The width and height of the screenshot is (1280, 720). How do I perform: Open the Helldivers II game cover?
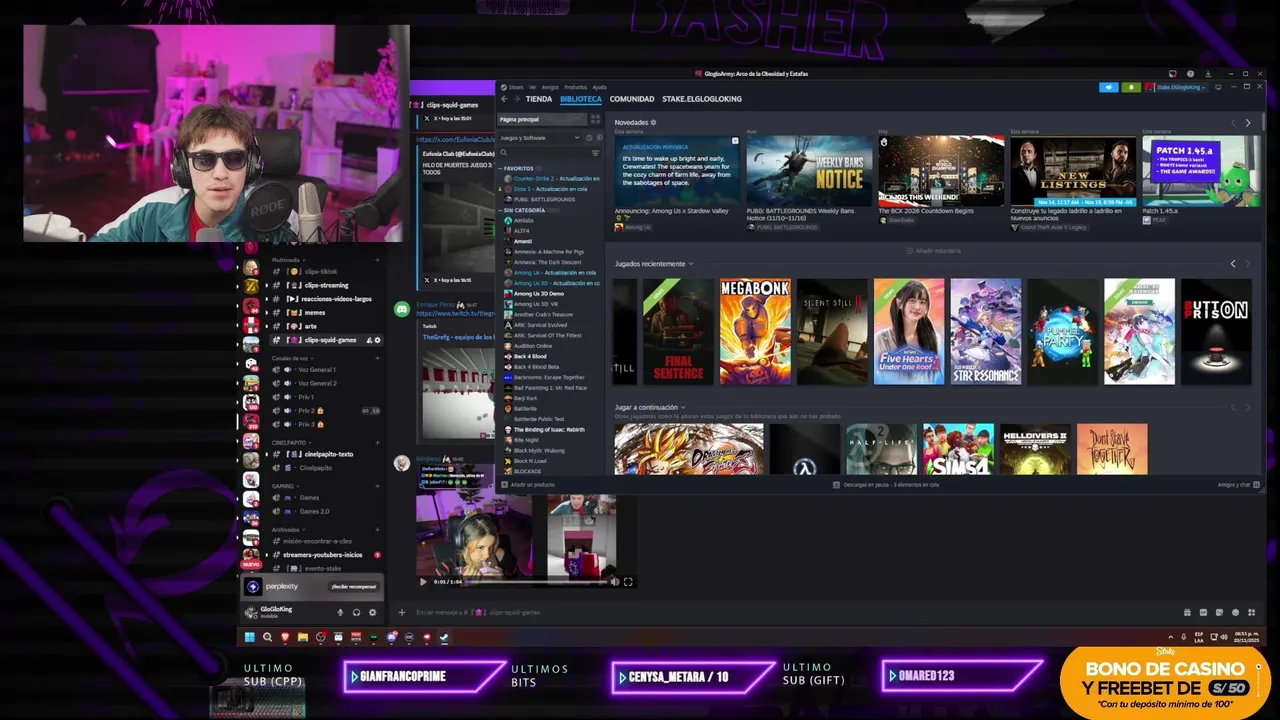tap(1035, 449)
